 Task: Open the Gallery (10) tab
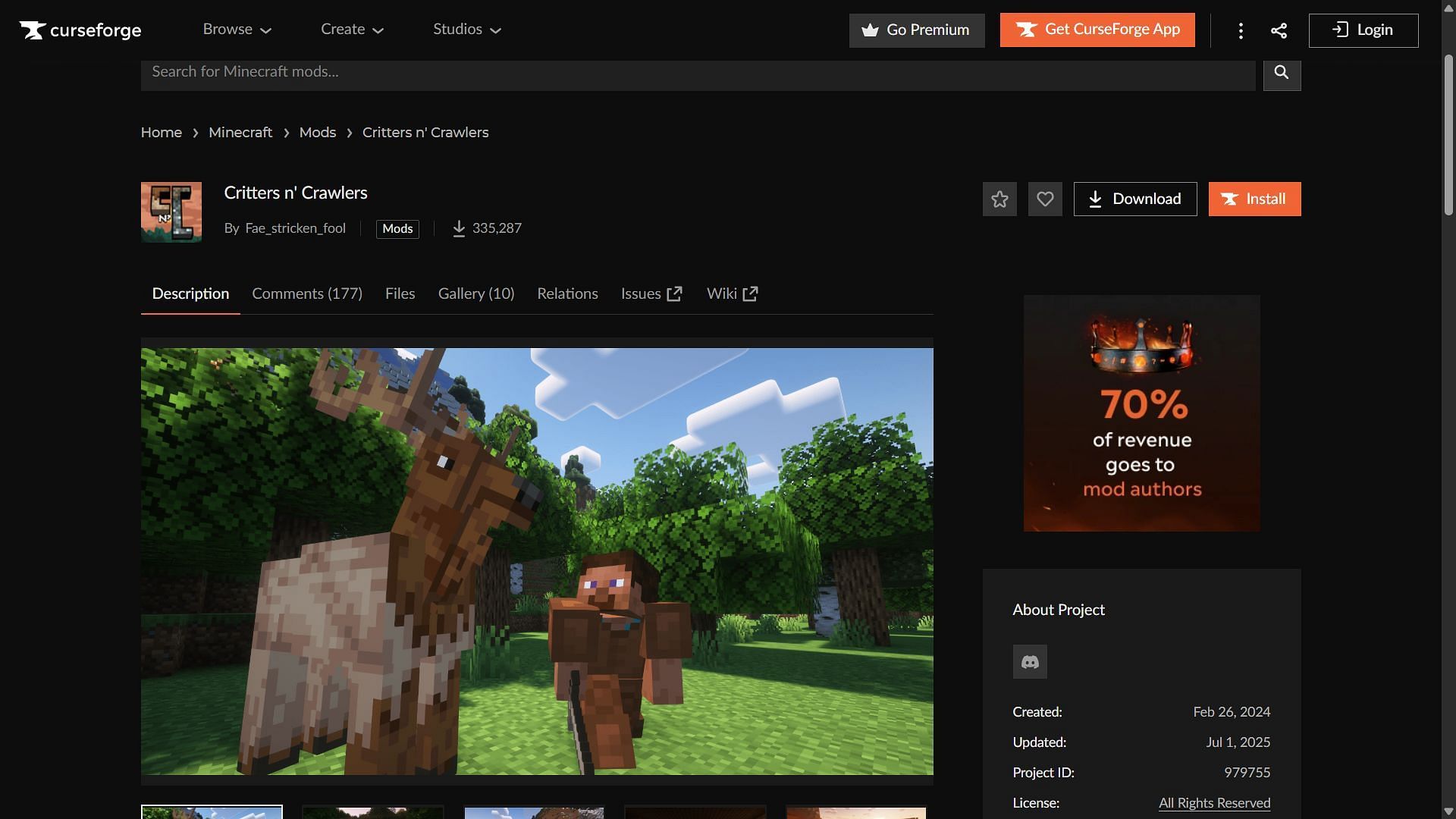[476, 294]
